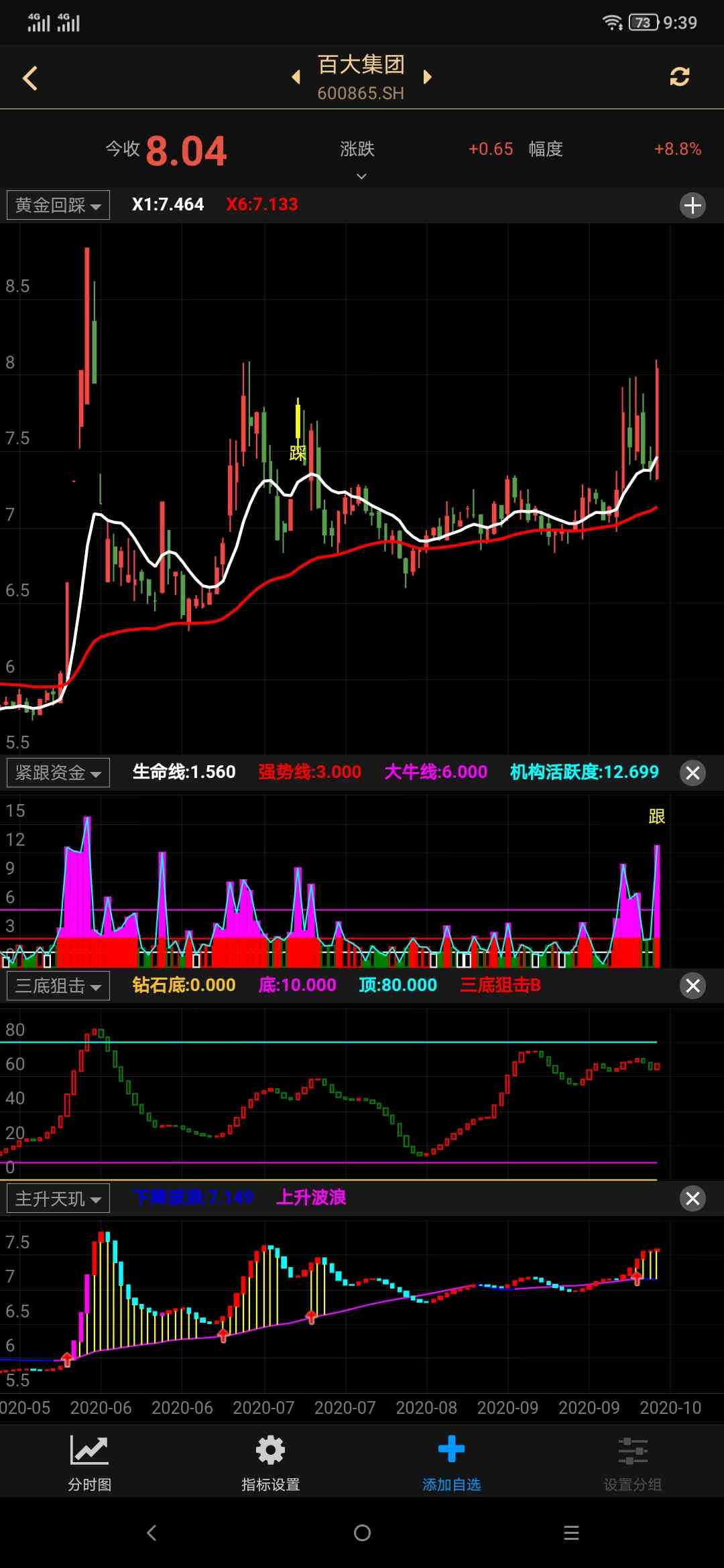Viewport: 724px width, 1568px height.
Task: Add a new indicator with plus icon
Action: point(692,205)
